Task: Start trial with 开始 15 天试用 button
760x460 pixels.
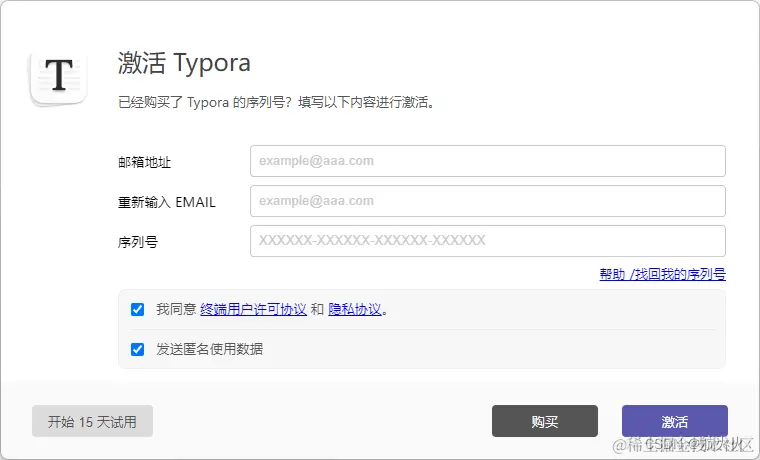Action: pos(92,421)
